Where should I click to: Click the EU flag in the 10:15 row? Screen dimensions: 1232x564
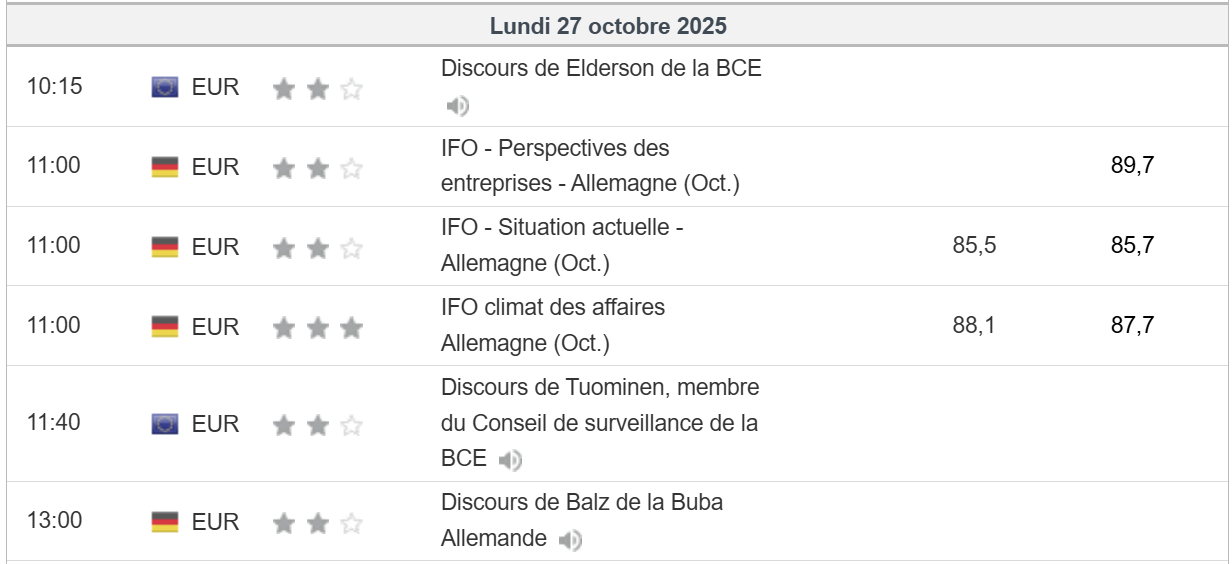click(165, 87)
